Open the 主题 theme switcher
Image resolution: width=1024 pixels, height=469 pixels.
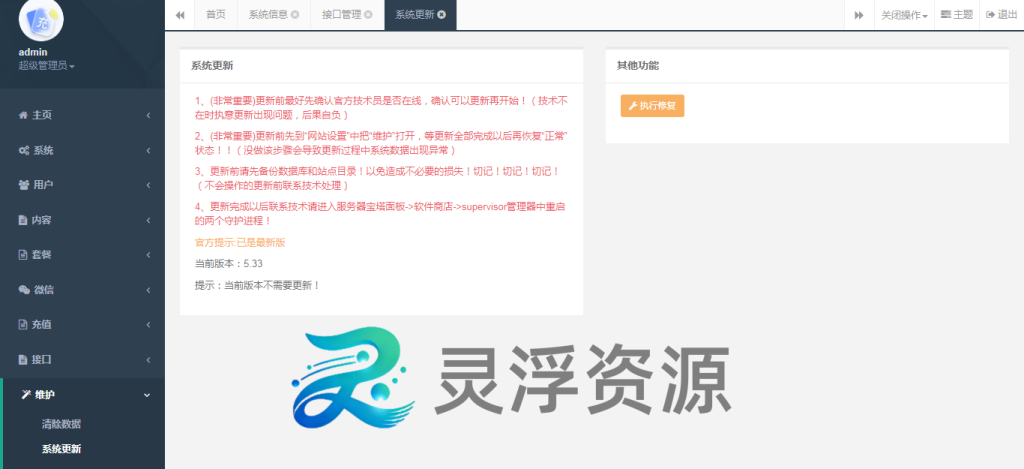tap(957, 15)
